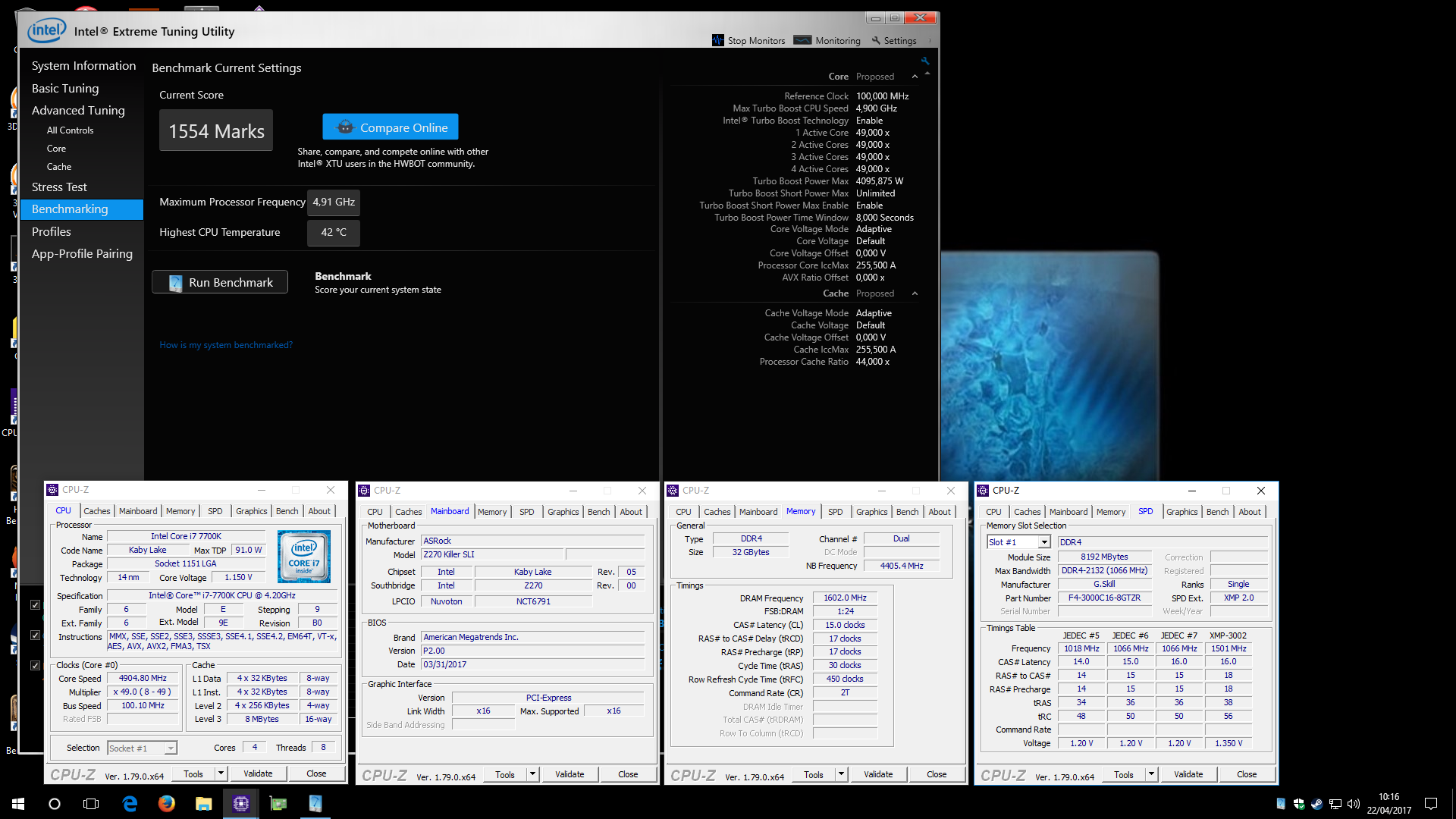
Task: Open Tools dropdown arrow in Memory window
Action: coord(841,774)
